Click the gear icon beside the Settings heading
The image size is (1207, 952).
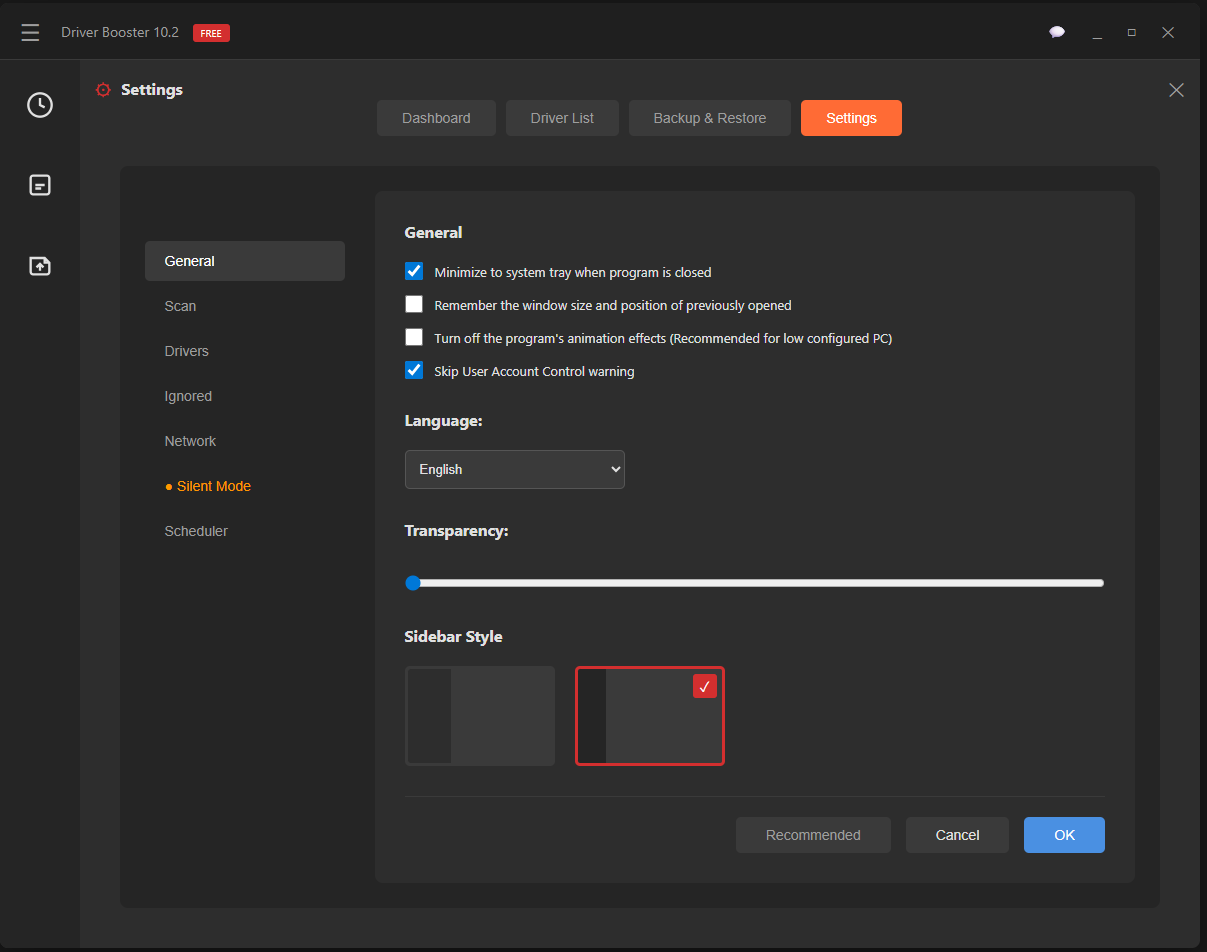[103, 89]
